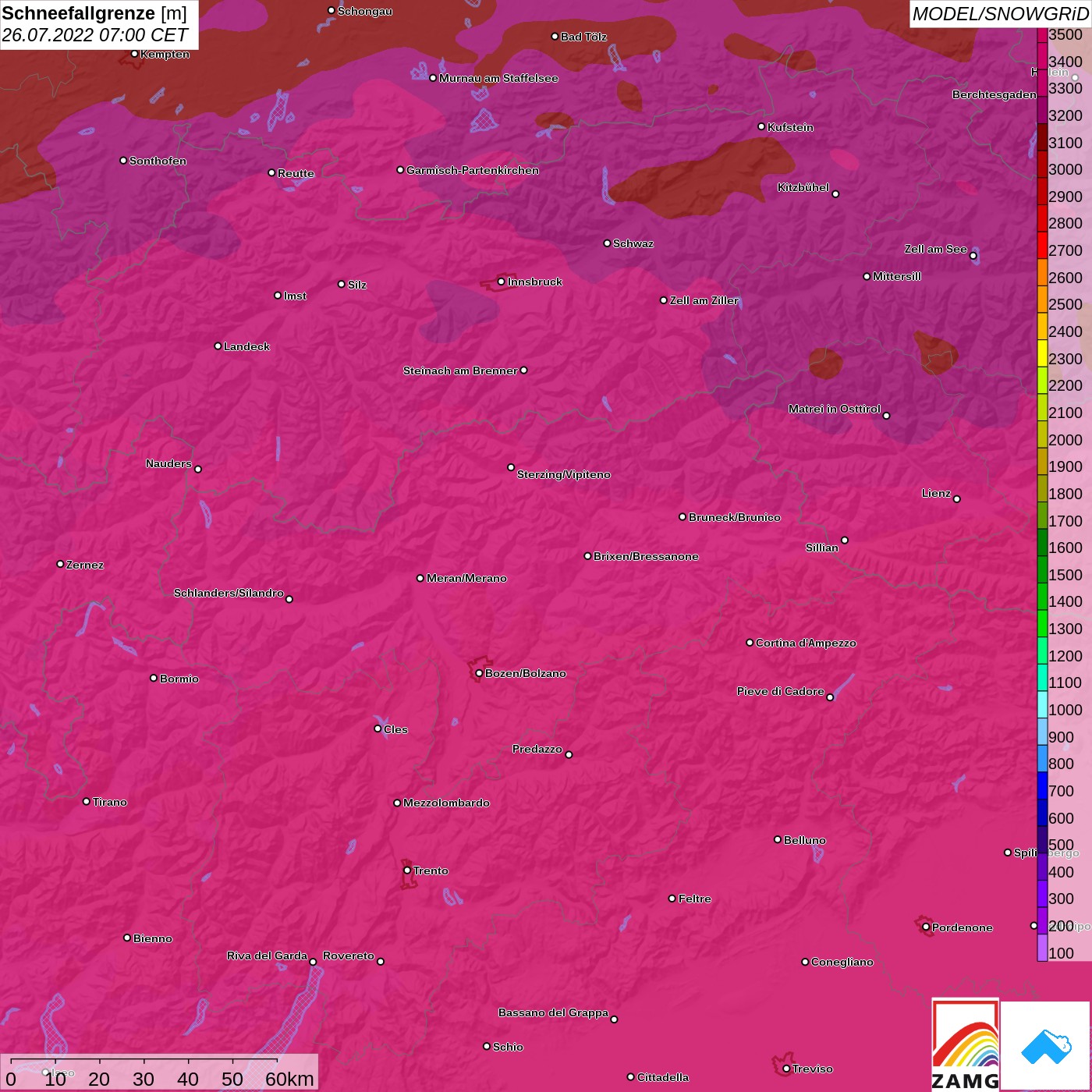Viewport: 1092px width, 1092px height.
Task: Click the Trento city marker dot
Action: click(x=407, y=870)
